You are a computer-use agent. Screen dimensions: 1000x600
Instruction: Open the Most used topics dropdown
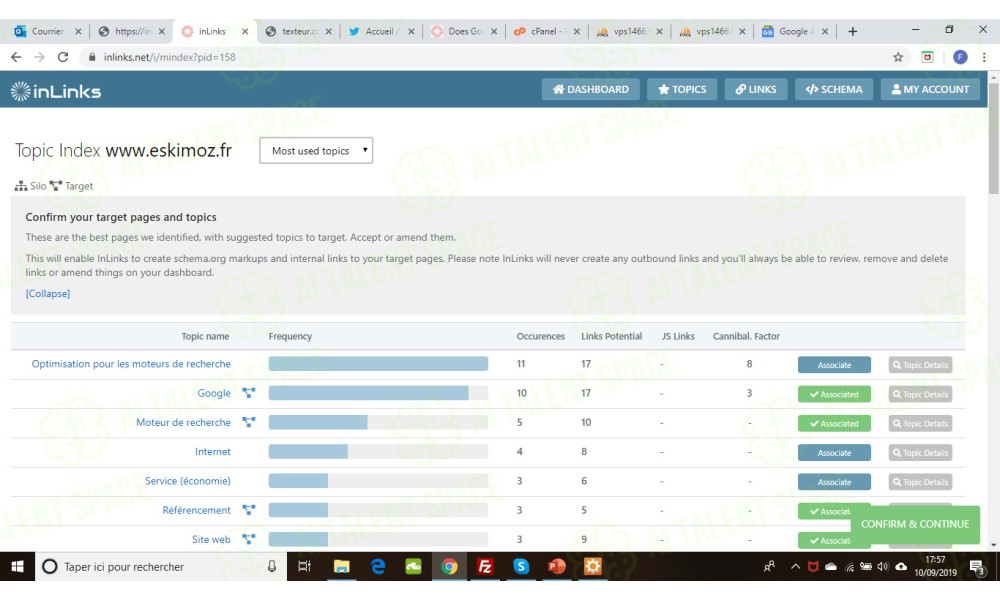316,150
